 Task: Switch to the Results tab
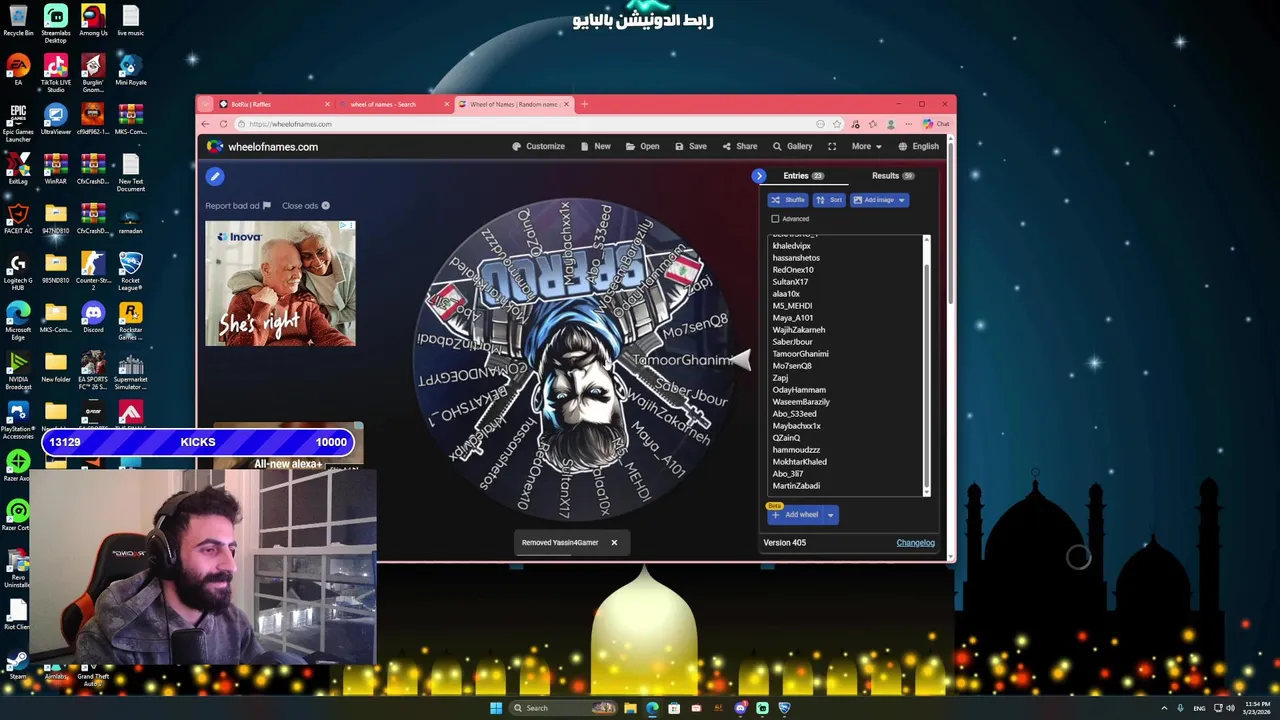click(892, 176)
